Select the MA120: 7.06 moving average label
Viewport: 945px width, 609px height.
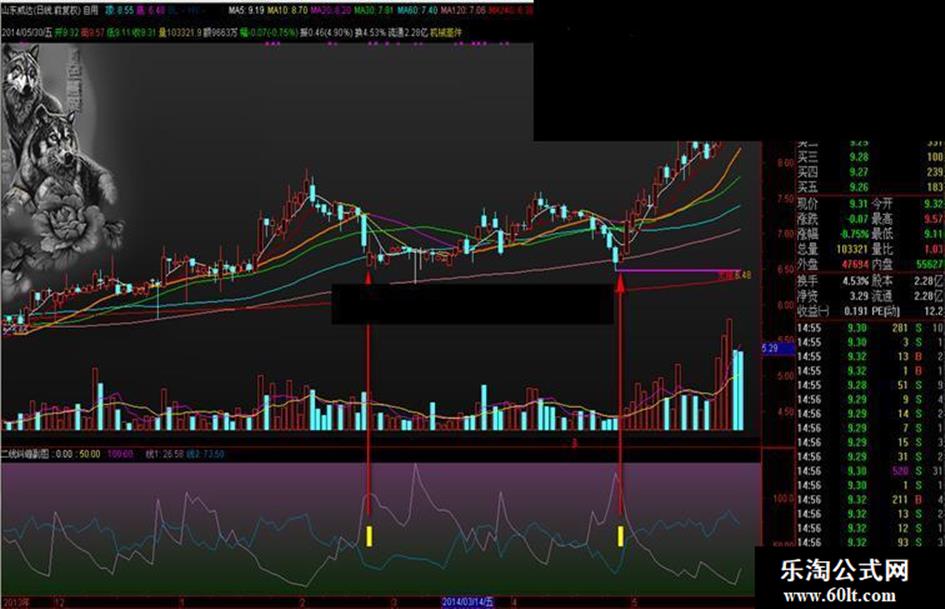pos(463,10)
